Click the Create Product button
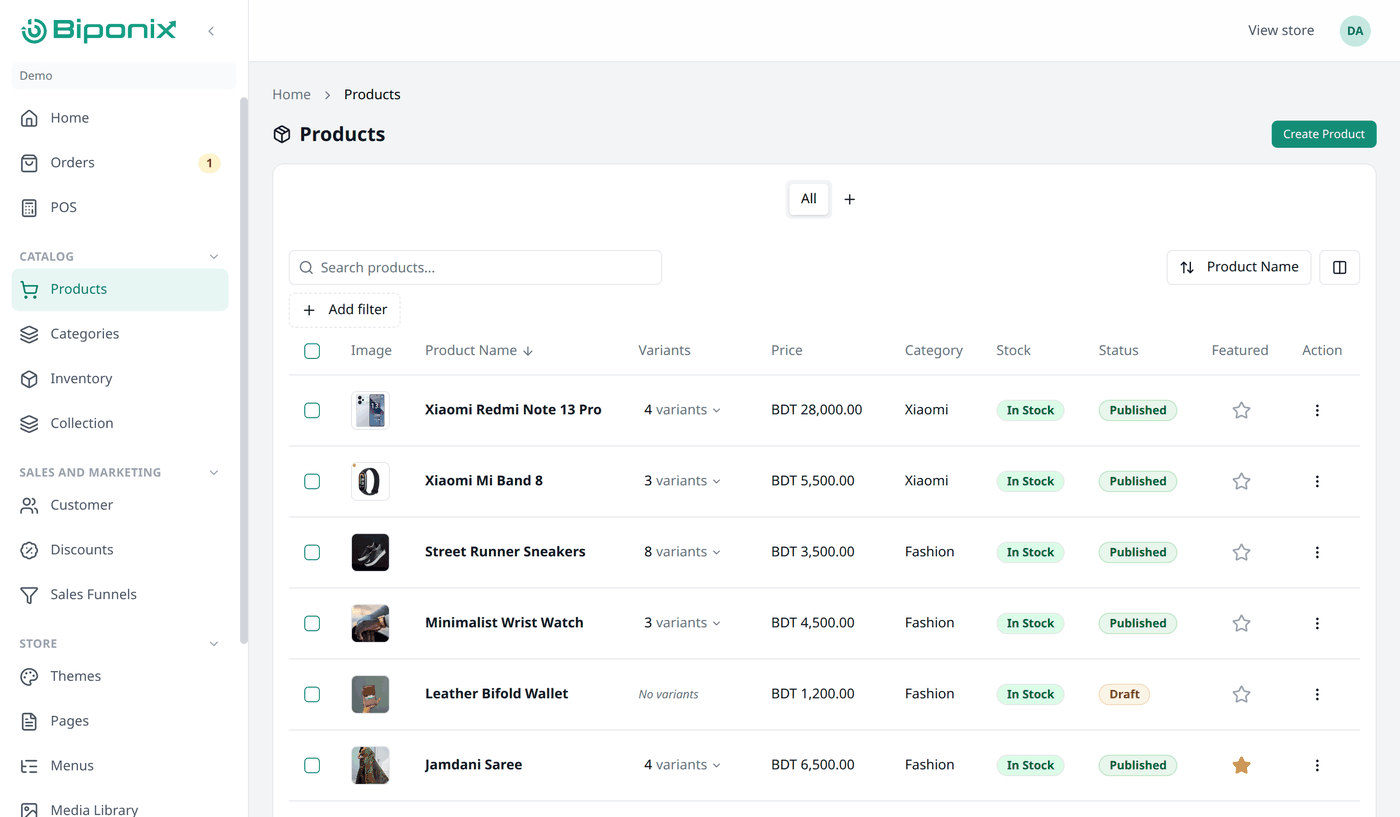 1324,134
